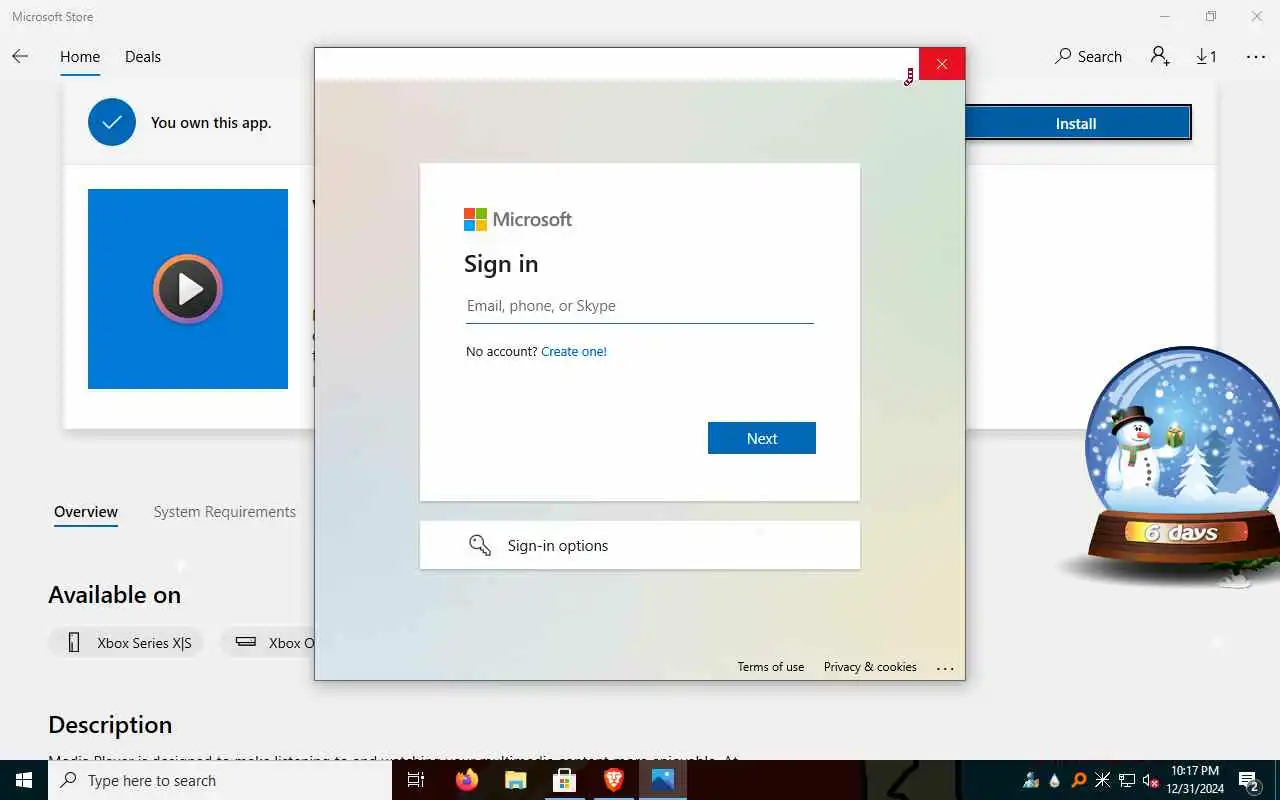Open File Explorer from the taskbar
The width and height of the screenshot is (1280, 800).
click(515, 780)
